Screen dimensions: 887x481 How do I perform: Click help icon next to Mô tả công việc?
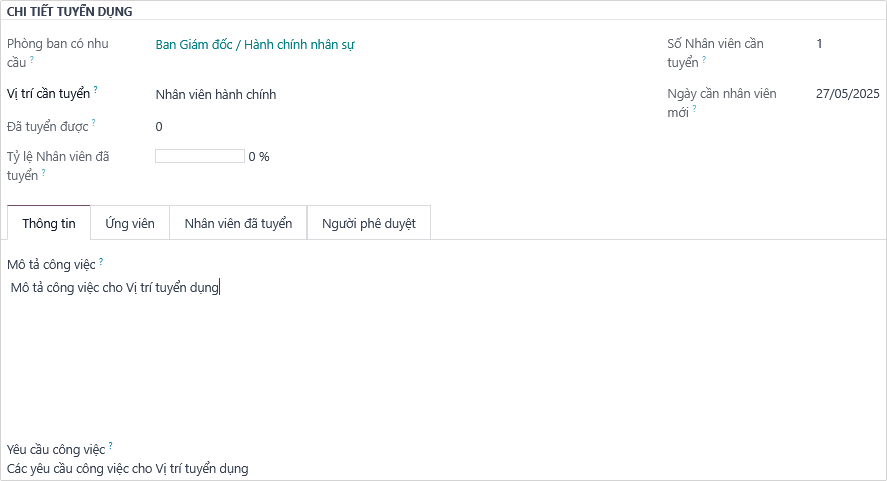point(101,262)
